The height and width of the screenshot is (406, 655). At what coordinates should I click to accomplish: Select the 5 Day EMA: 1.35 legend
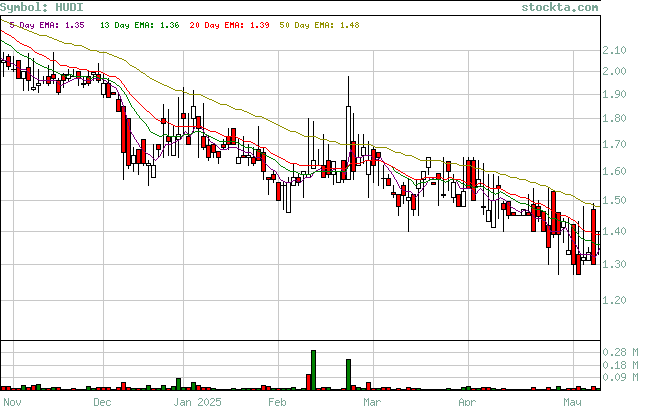click(x=47, y=25)
